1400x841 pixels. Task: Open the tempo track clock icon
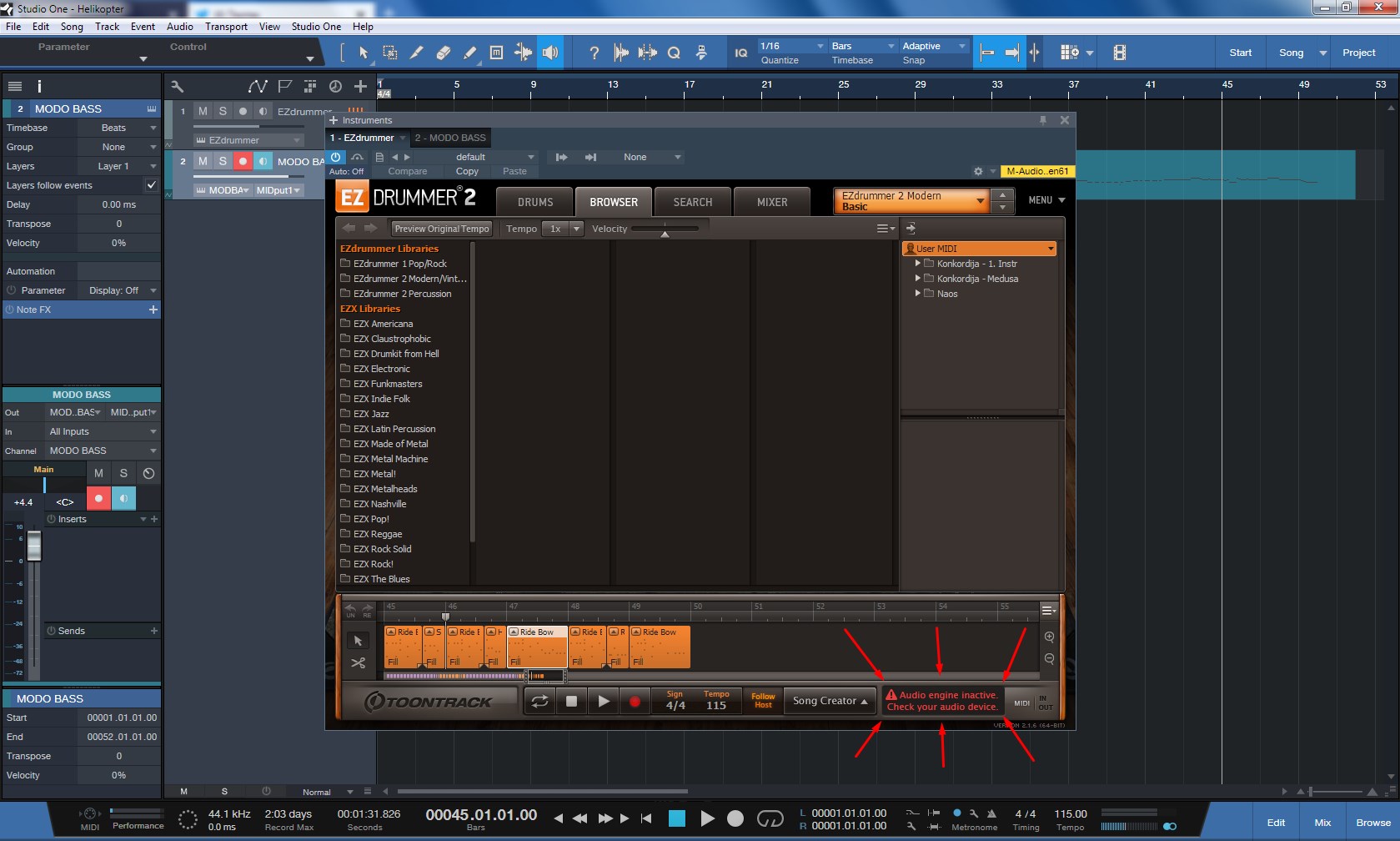[x=335, y=86]
